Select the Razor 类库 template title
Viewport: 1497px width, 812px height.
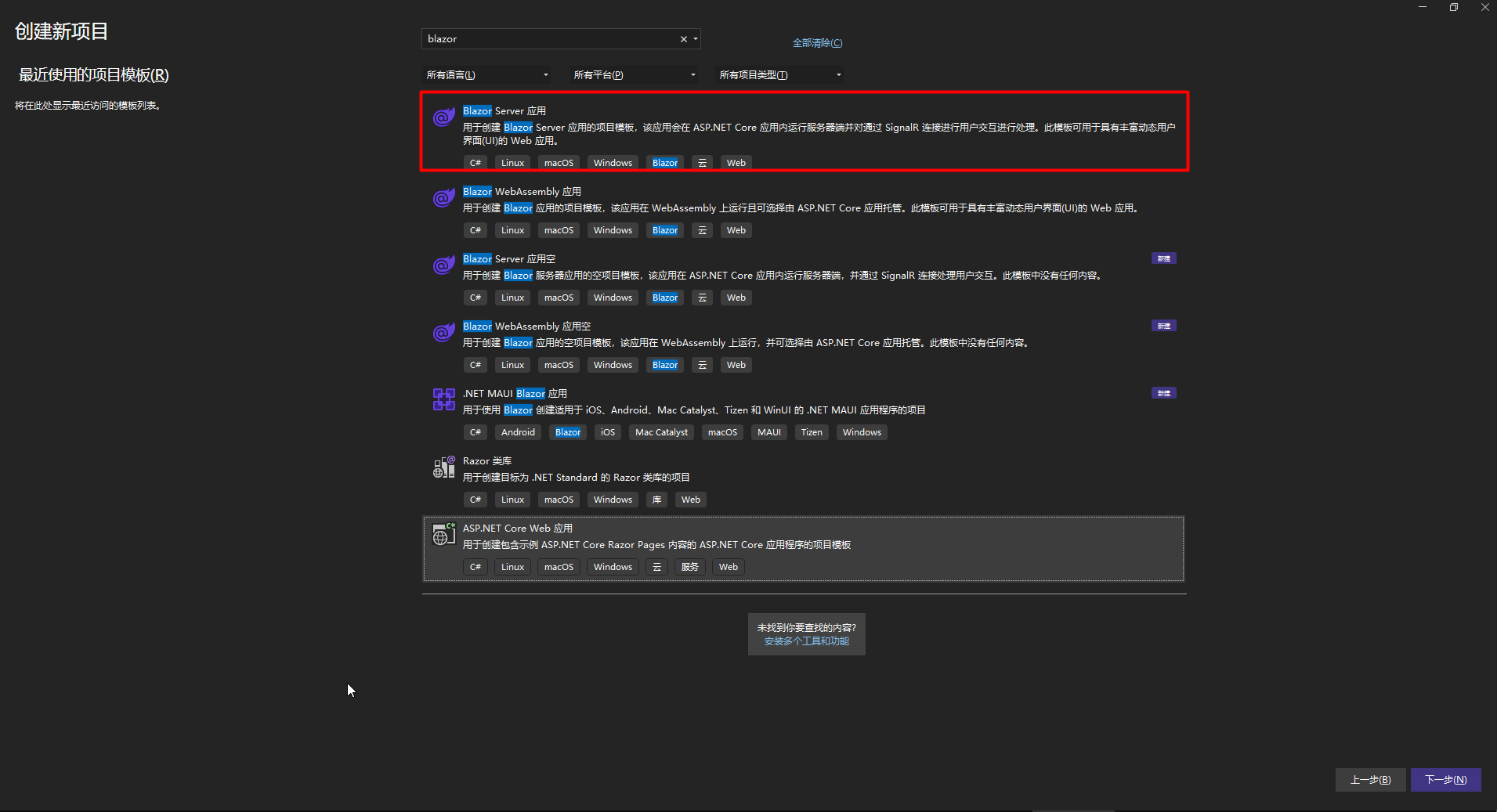[487, 461]
